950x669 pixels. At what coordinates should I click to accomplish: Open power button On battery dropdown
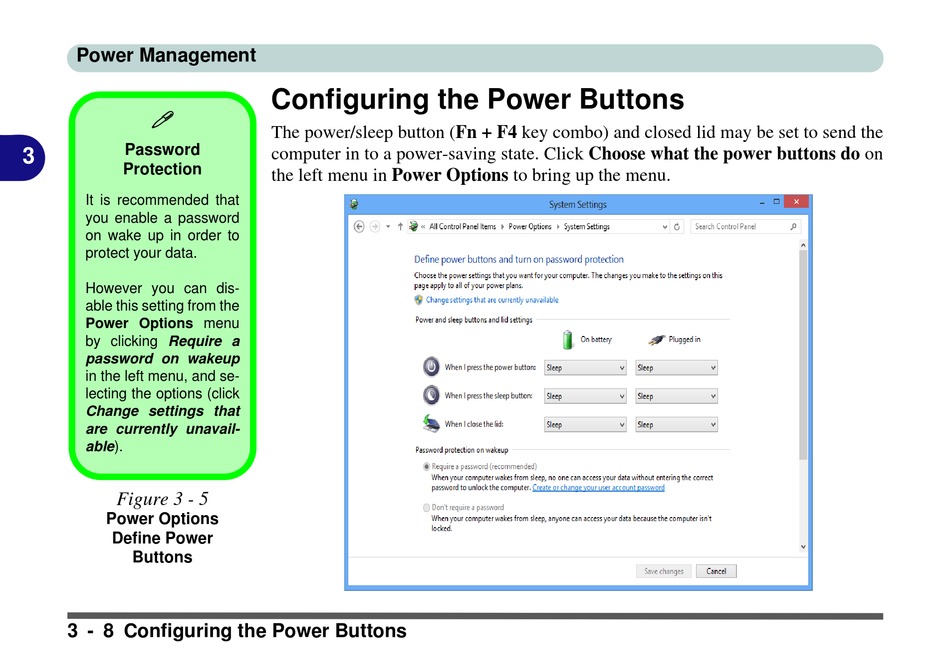click(585, 368)
